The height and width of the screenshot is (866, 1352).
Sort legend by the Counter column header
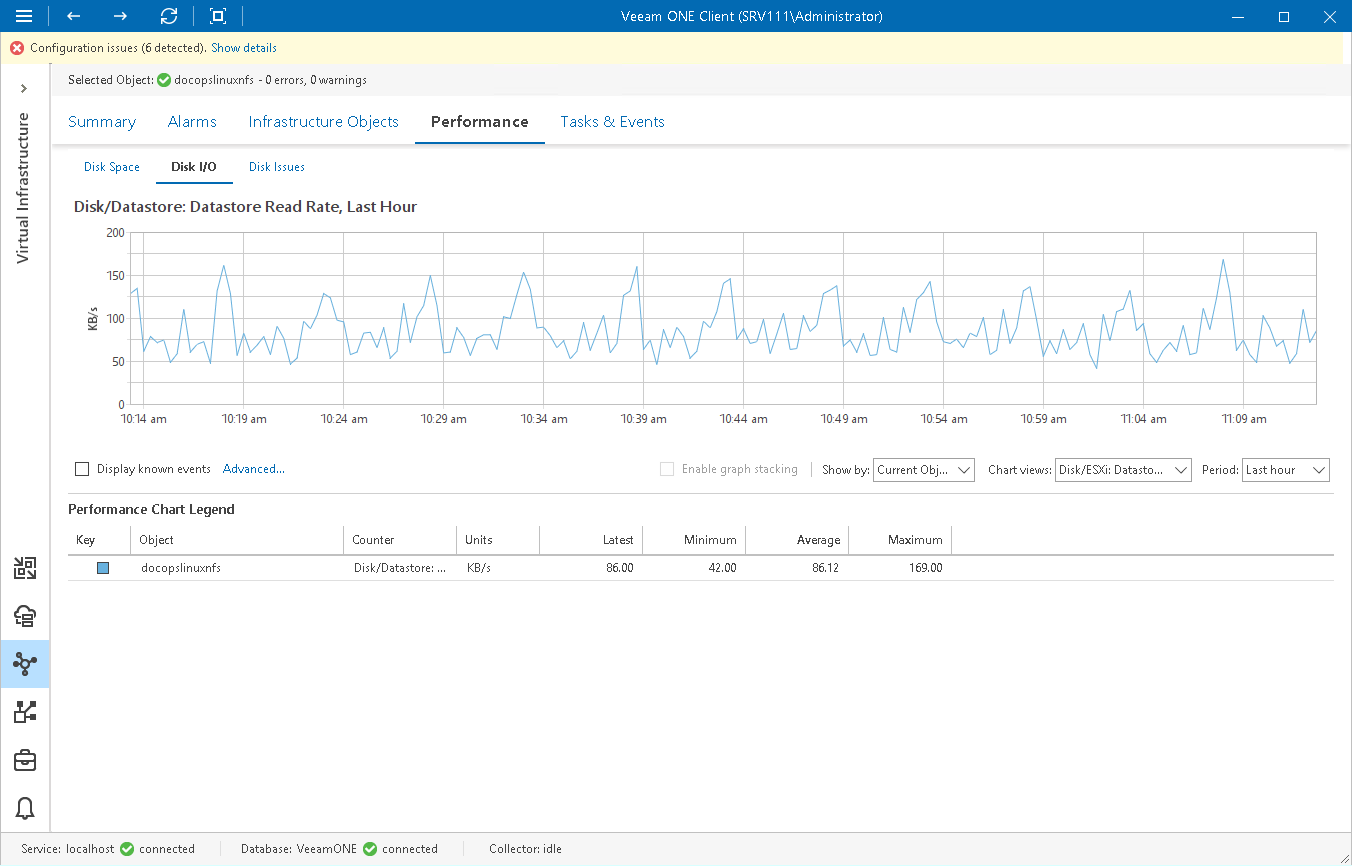(400, 540)
